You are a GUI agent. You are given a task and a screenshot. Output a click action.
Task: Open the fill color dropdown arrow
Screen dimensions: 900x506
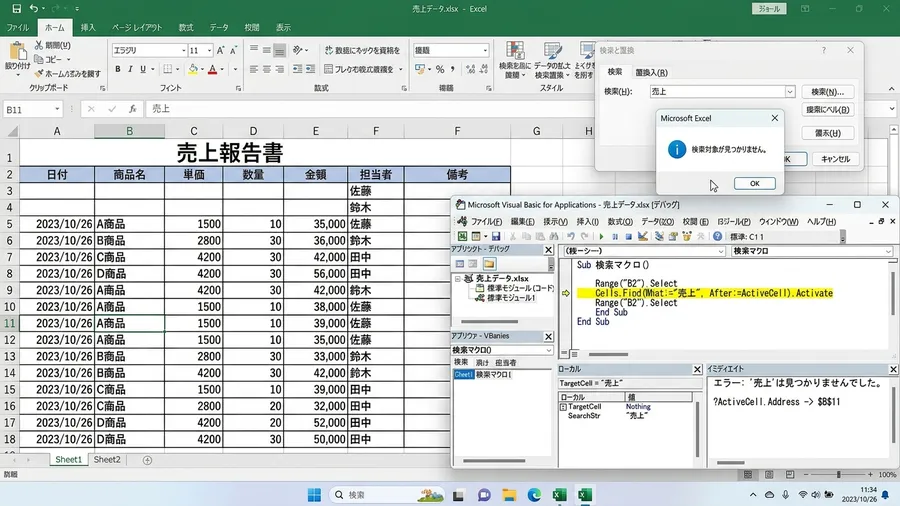pos(202,69)
